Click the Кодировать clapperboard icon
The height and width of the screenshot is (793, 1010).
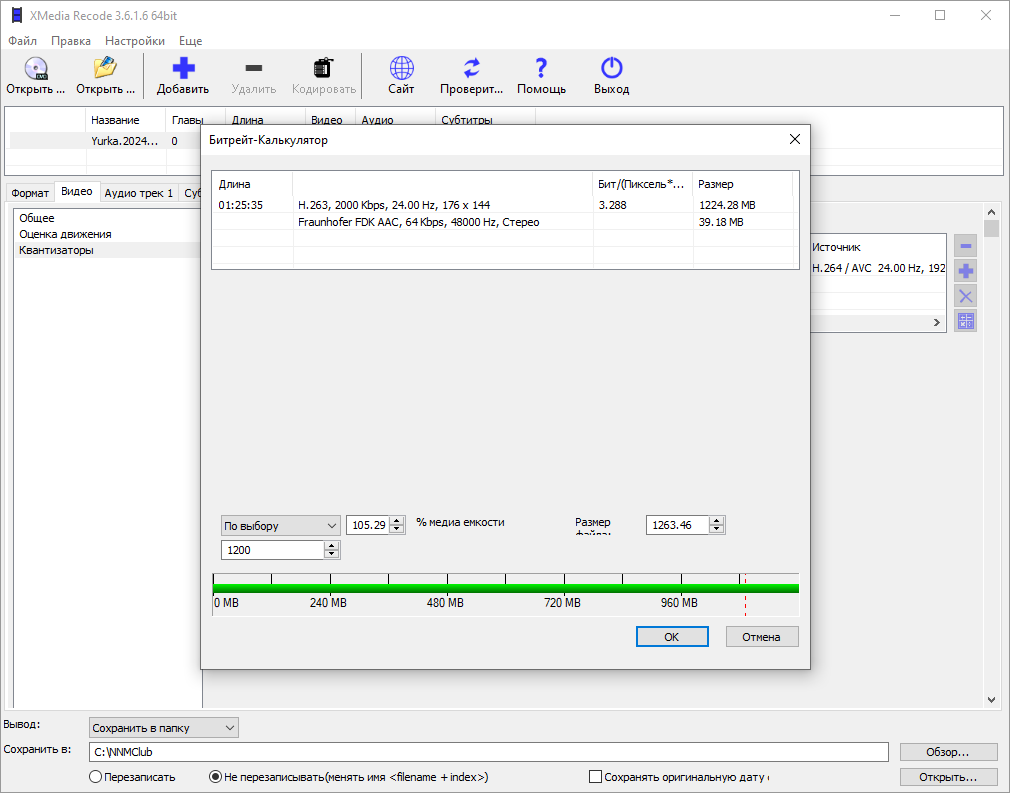click(323, 68)
